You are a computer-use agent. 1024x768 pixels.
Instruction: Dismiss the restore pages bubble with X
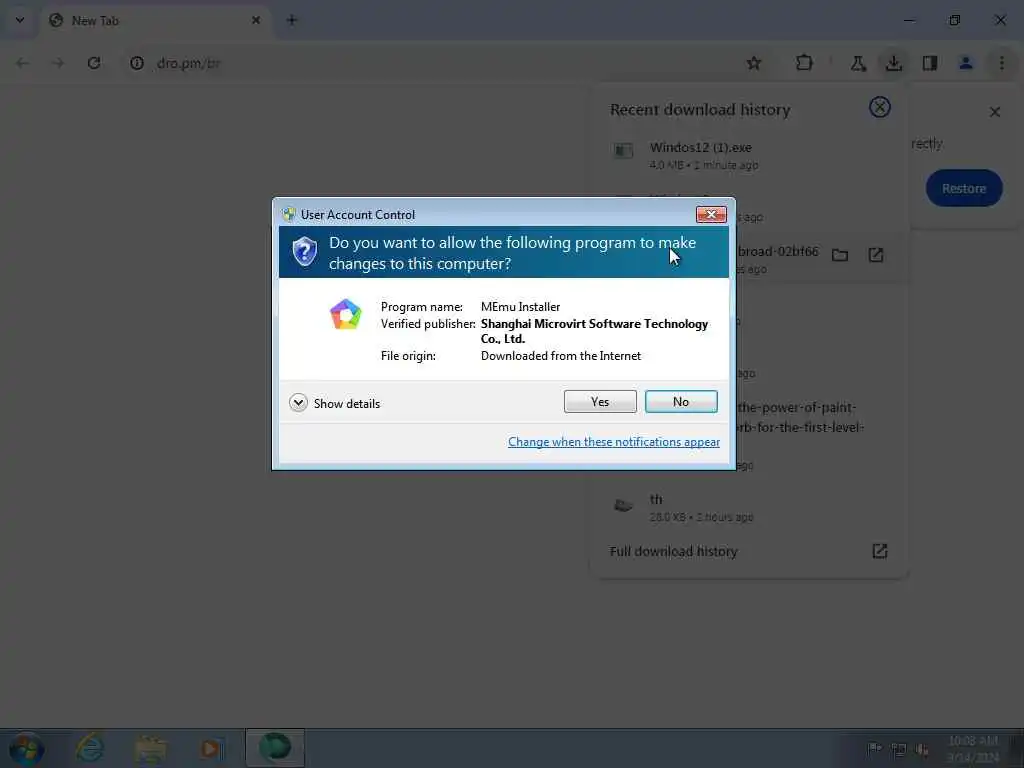tap(994, 112)
